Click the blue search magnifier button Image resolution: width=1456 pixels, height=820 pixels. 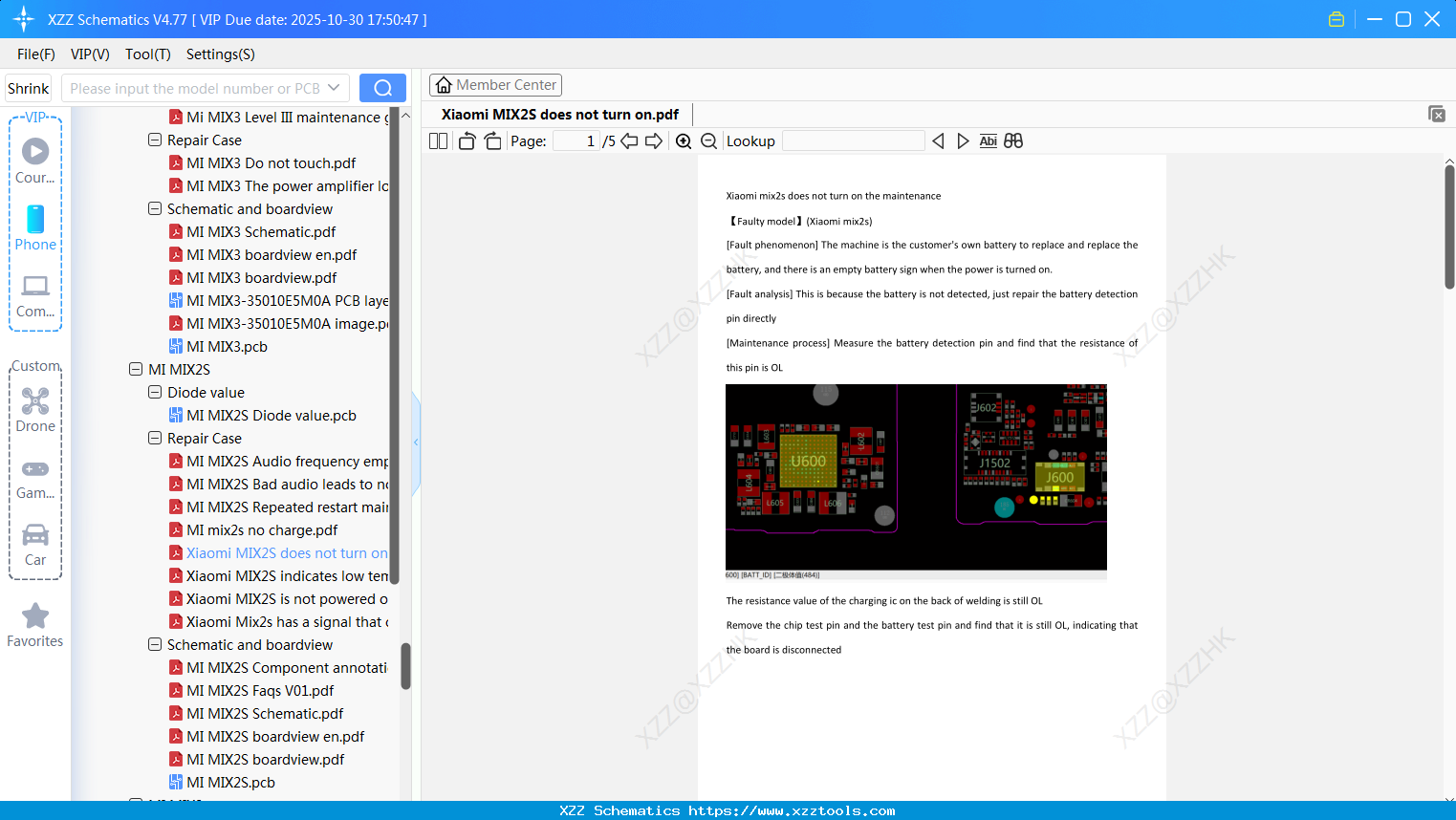point(382,88)
